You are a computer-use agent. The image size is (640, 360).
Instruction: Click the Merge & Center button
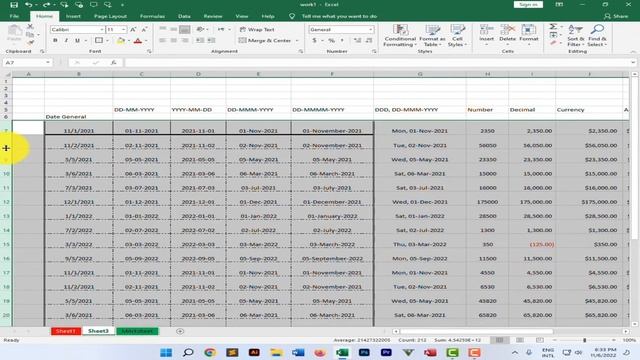(265, 40)
